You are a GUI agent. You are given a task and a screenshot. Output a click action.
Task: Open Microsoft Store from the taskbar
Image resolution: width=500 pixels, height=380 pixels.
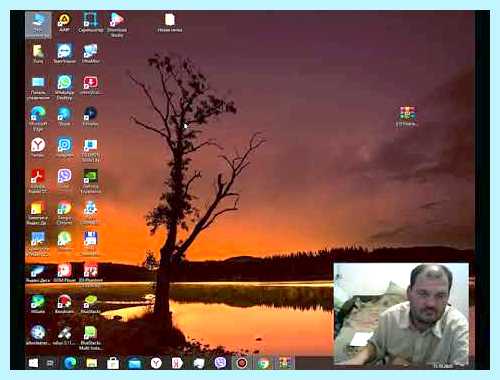coord(113,363)
